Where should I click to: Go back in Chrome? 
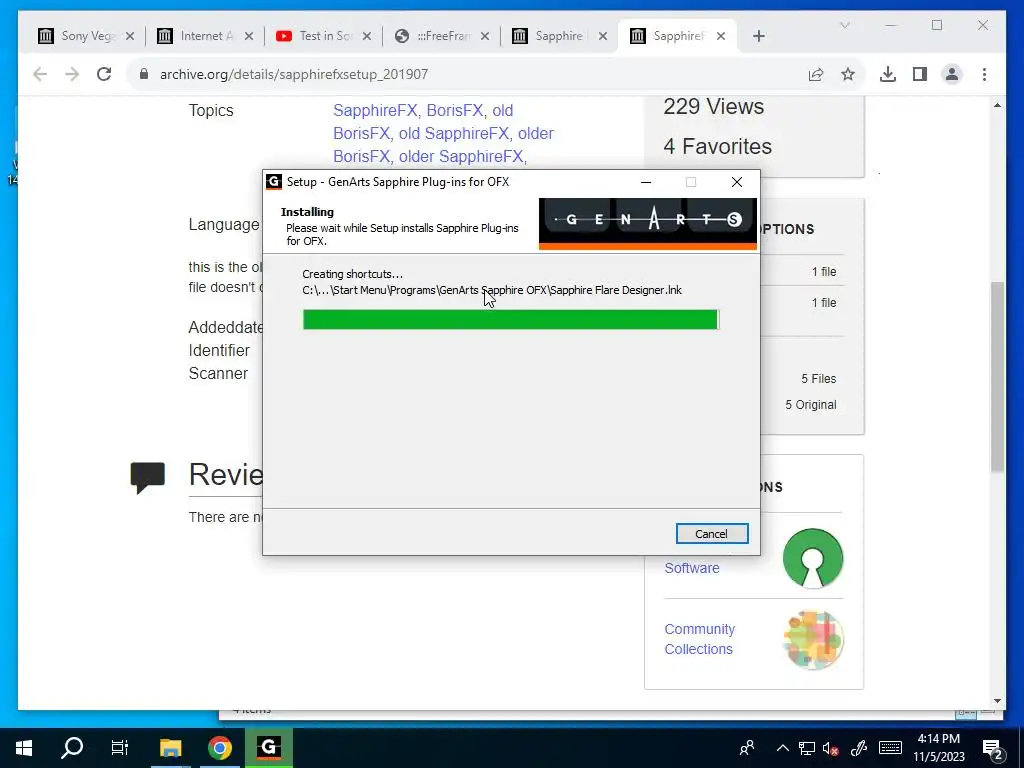coord(40,74)
